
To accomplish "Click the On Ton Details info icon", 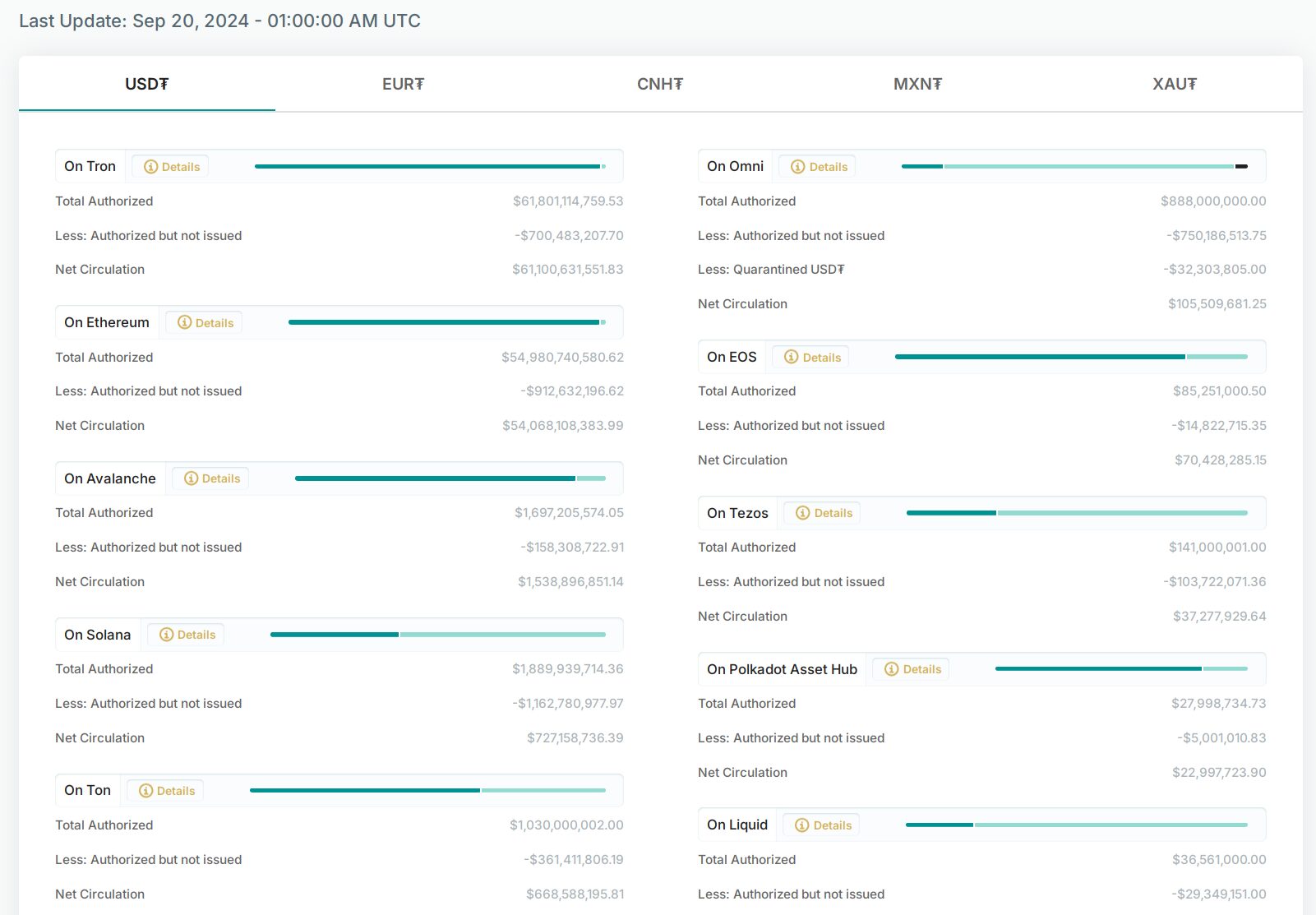I will pos(145,791).
